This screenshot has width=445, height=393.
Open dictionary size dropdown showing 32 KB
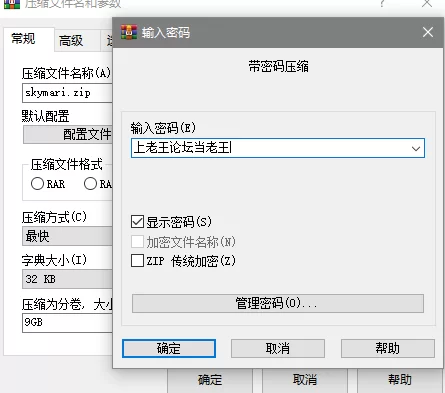[x=68, y=279]
